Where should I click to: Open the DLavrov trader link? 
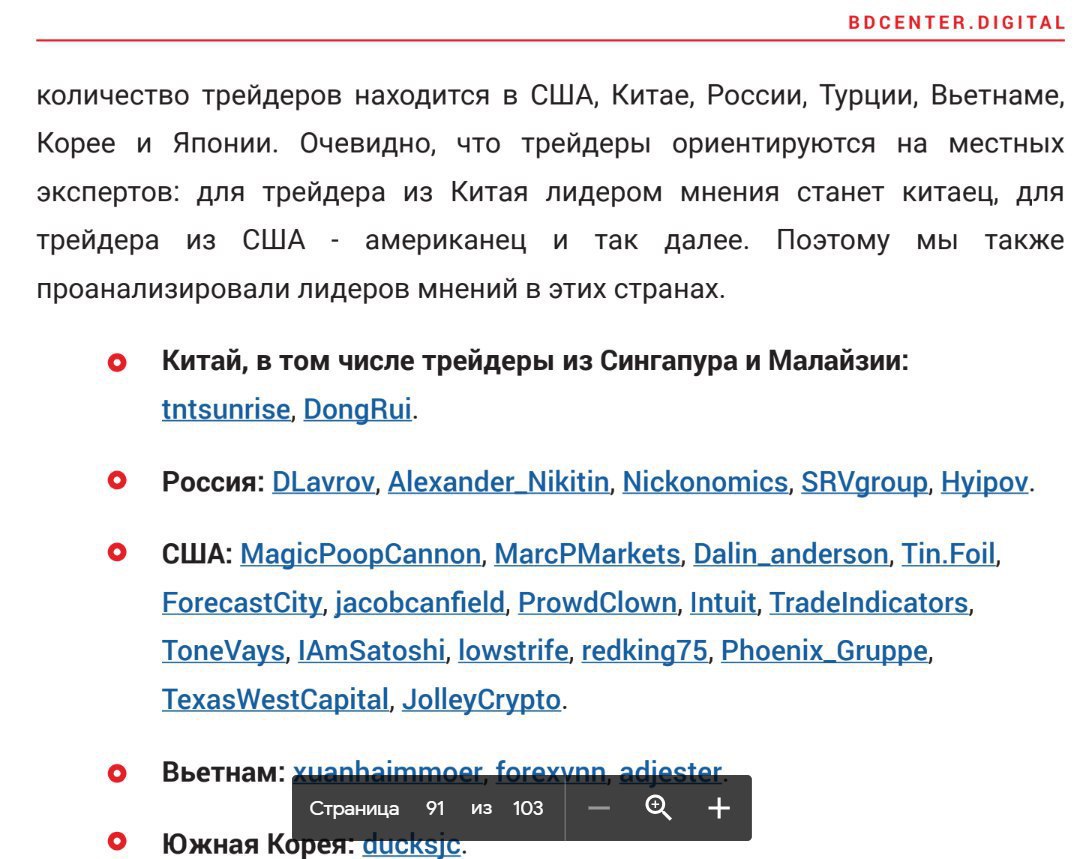coord(323,482)
